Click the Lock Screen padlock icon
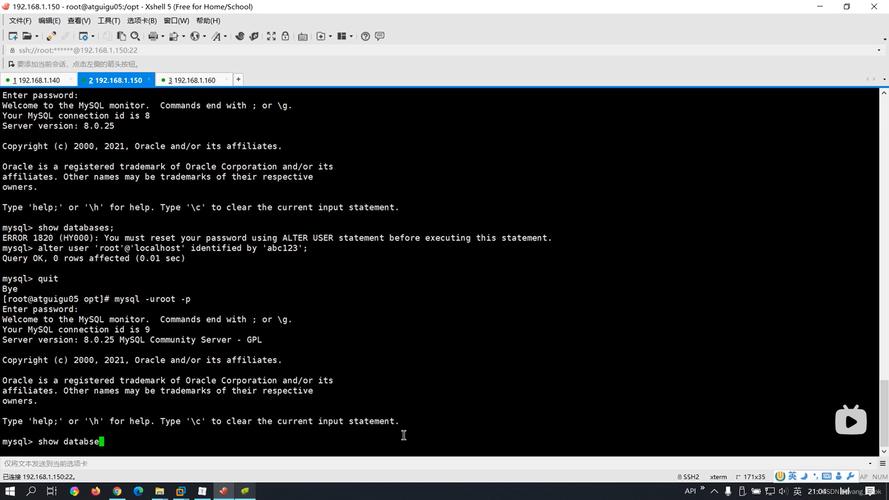The width and height of the screenshot is (889, 500). point(285,36)
